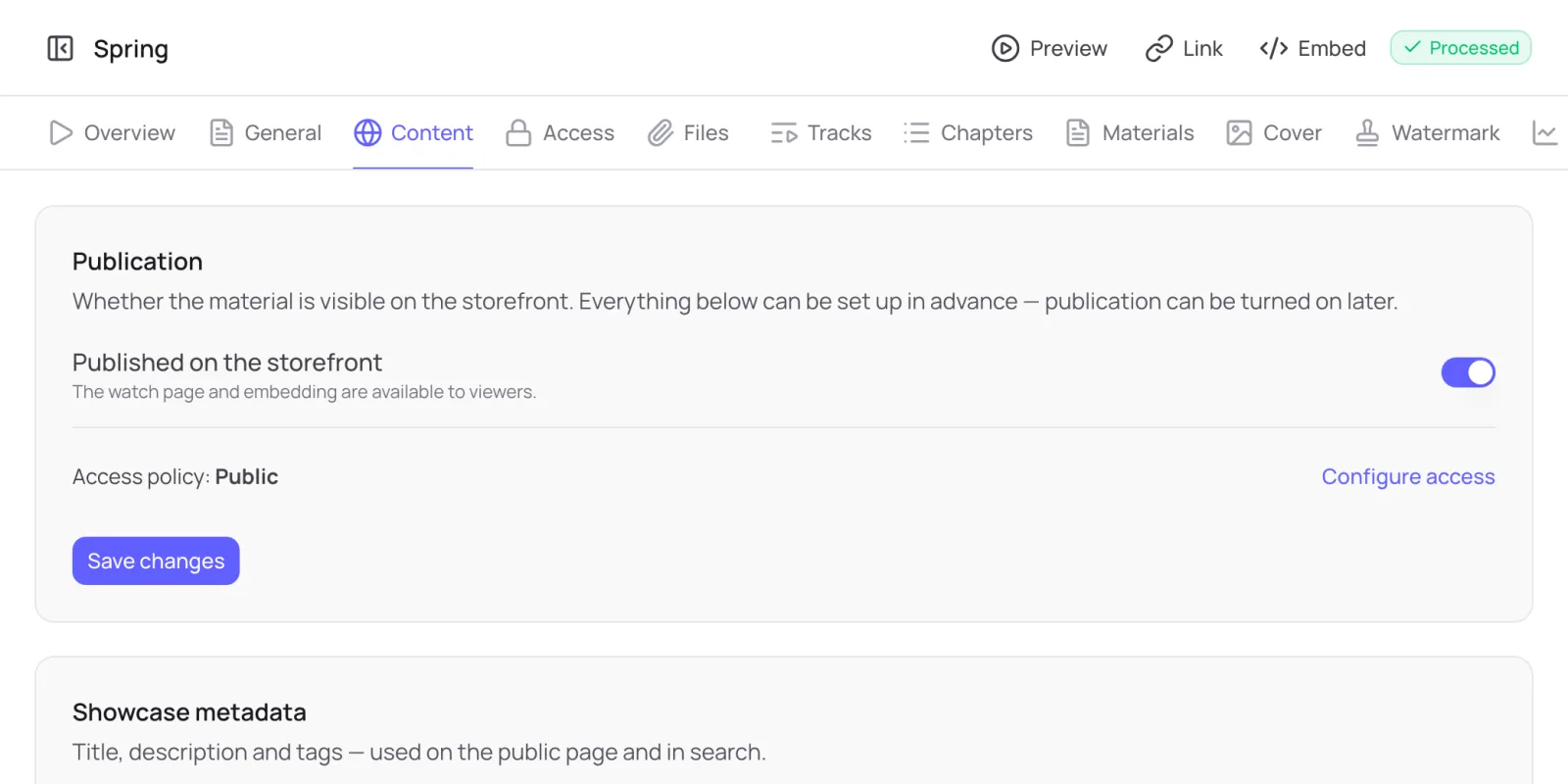Open the chart icon tab after Watermark

click(x=1545, y=132)
